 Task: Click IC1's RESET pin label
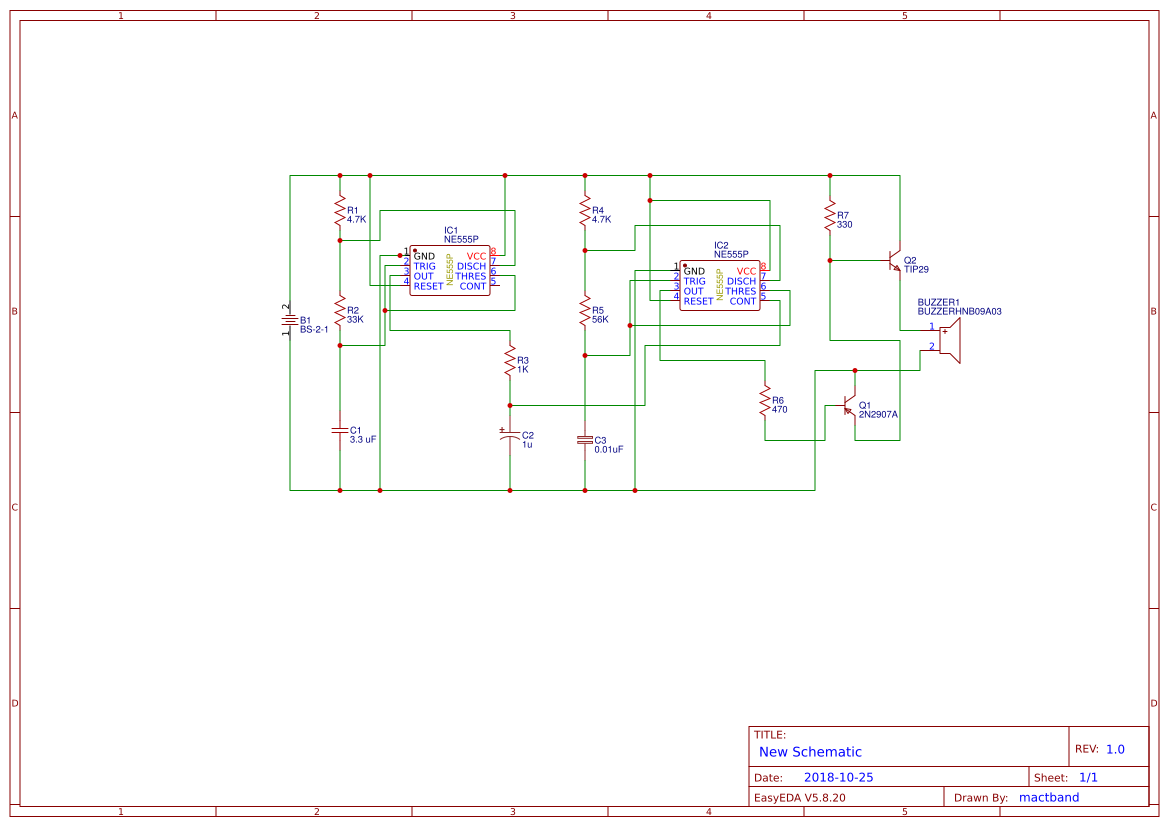428,286
